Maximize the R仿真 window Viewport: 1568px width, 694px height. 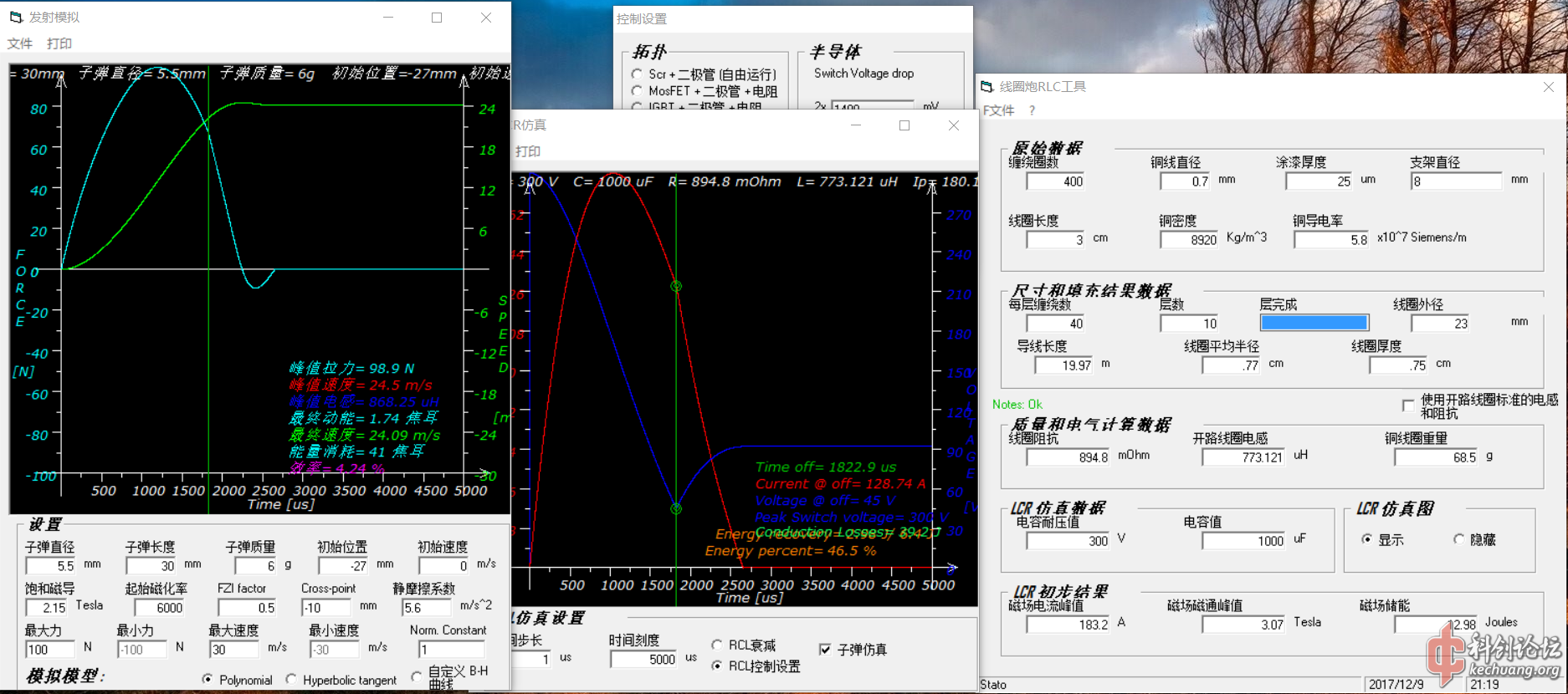point(904,125)
